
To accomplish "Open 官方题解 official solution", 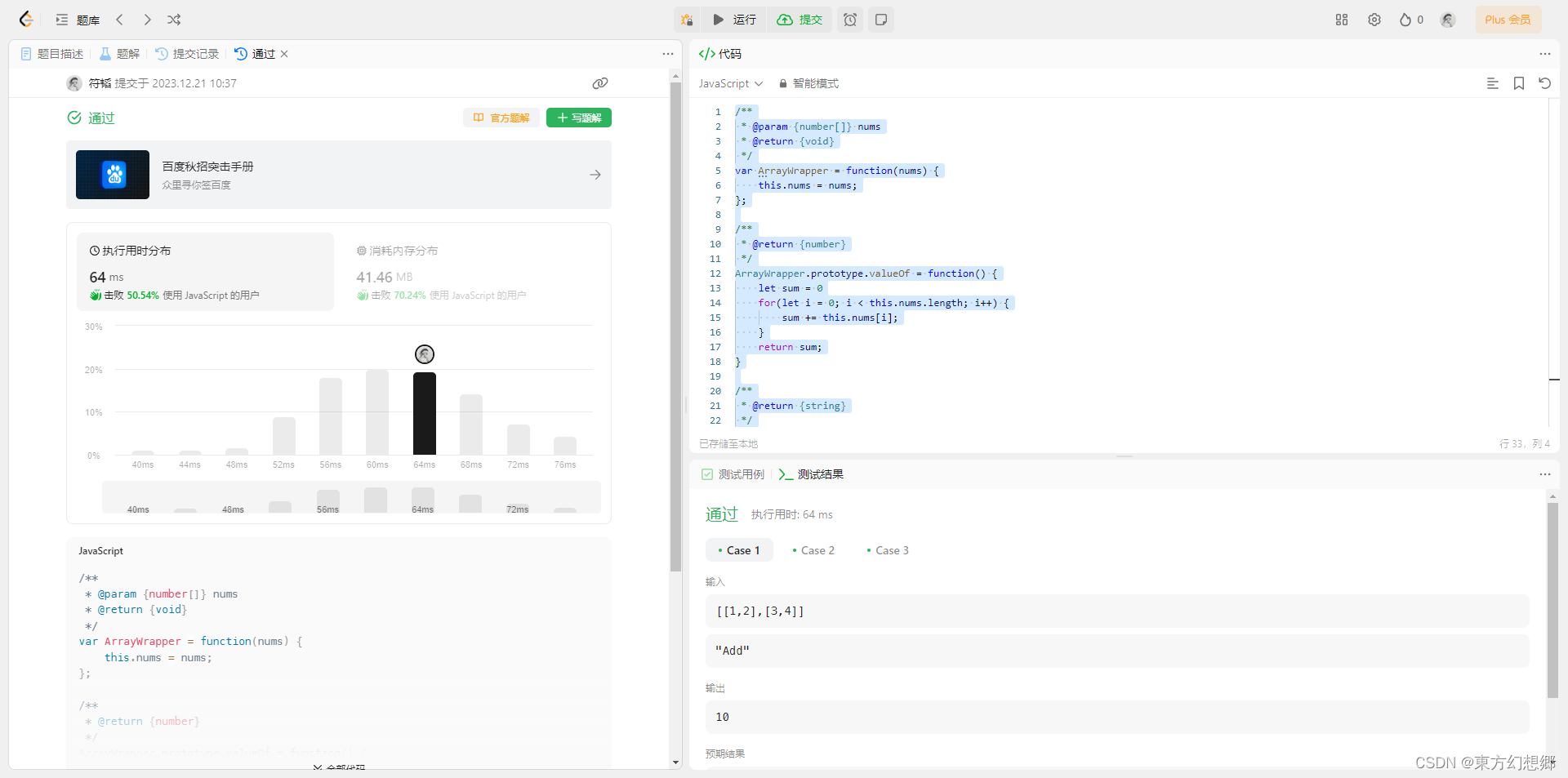I will tap(501, 118).
